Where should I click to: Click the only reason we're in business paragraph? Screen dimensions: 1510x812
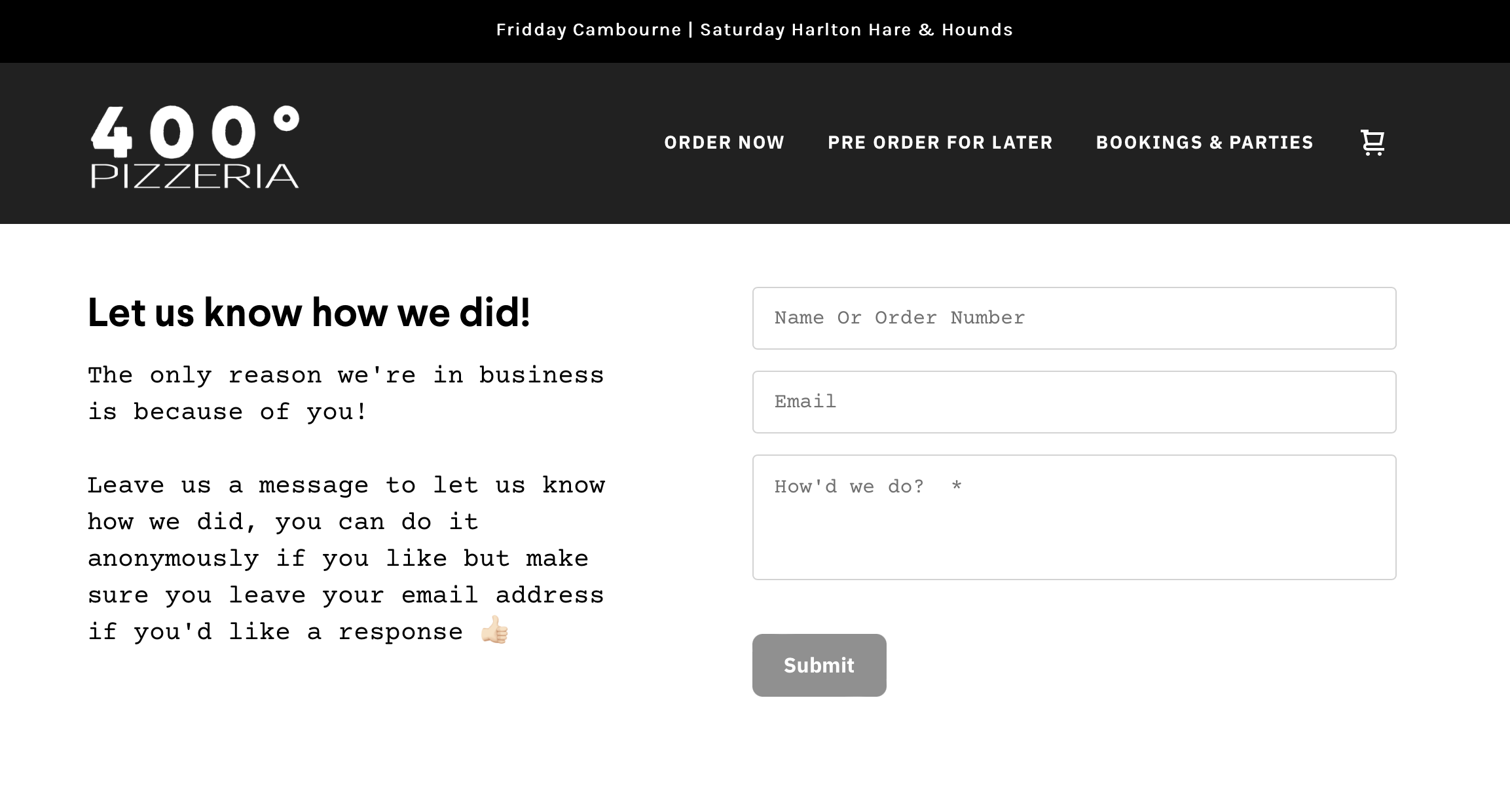tap(346, 393)
